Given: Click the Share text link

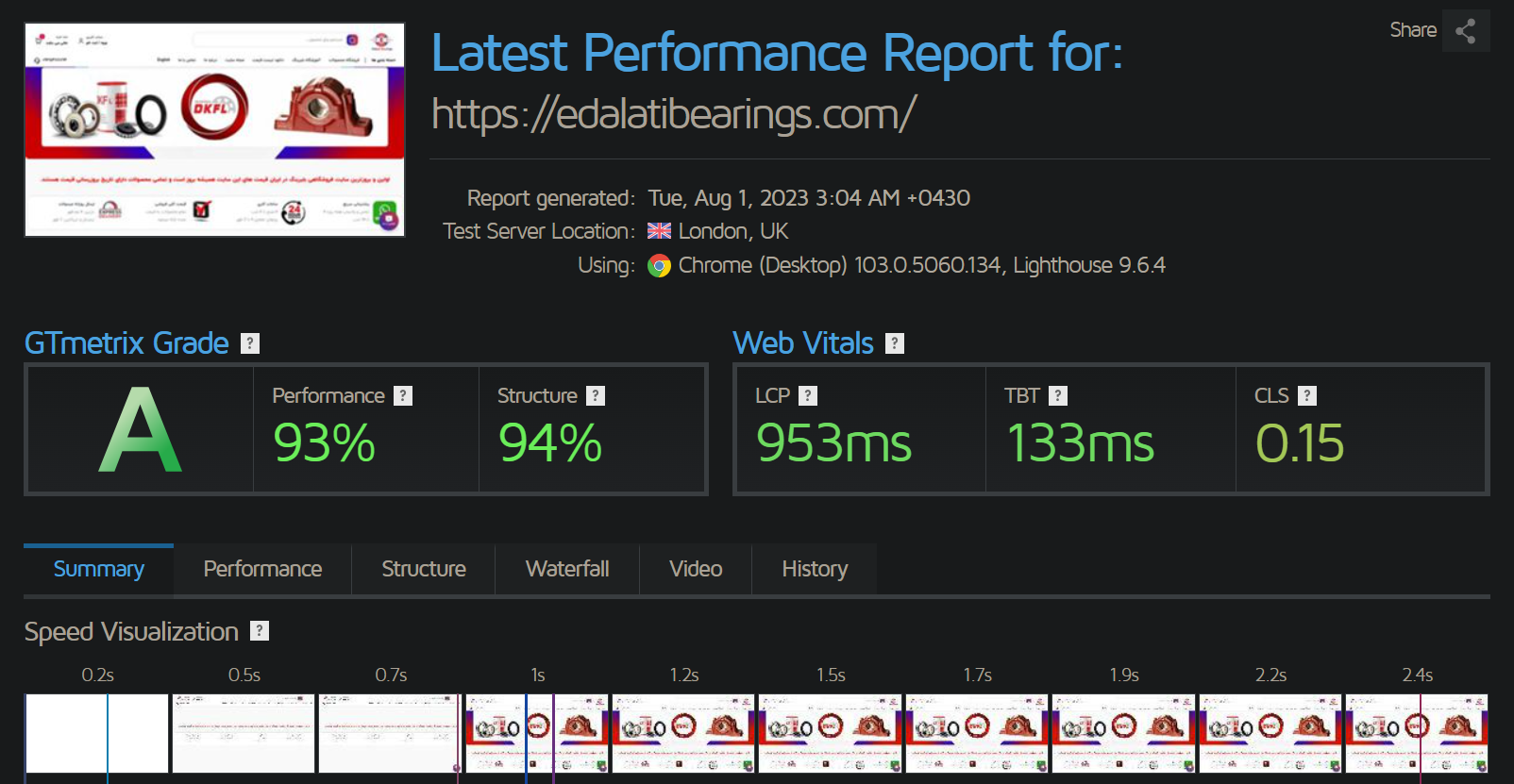Looking at the screenshot, I should (x=1412, y=30).
